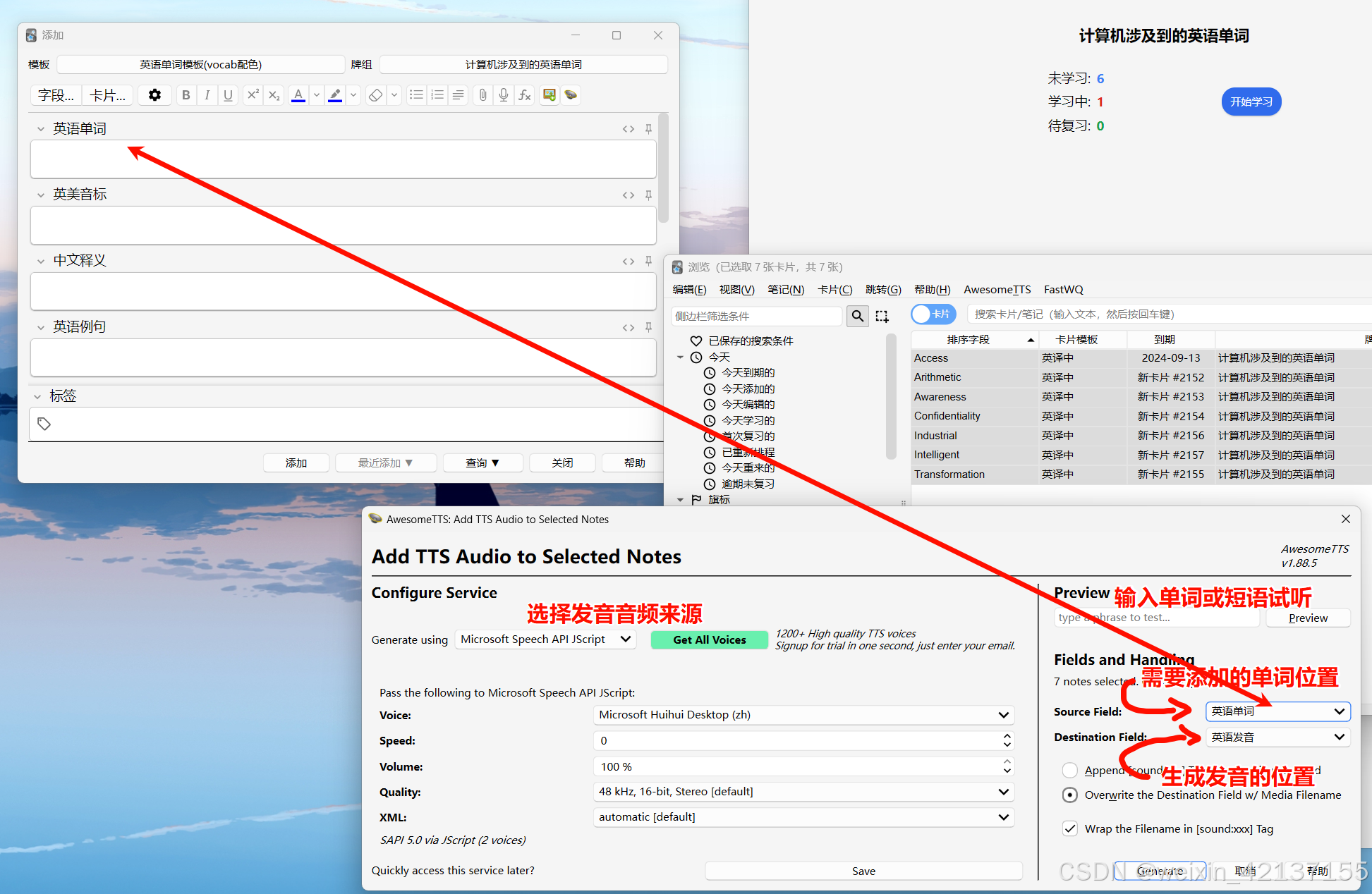Click the text color swatch button

coord(298,95)
